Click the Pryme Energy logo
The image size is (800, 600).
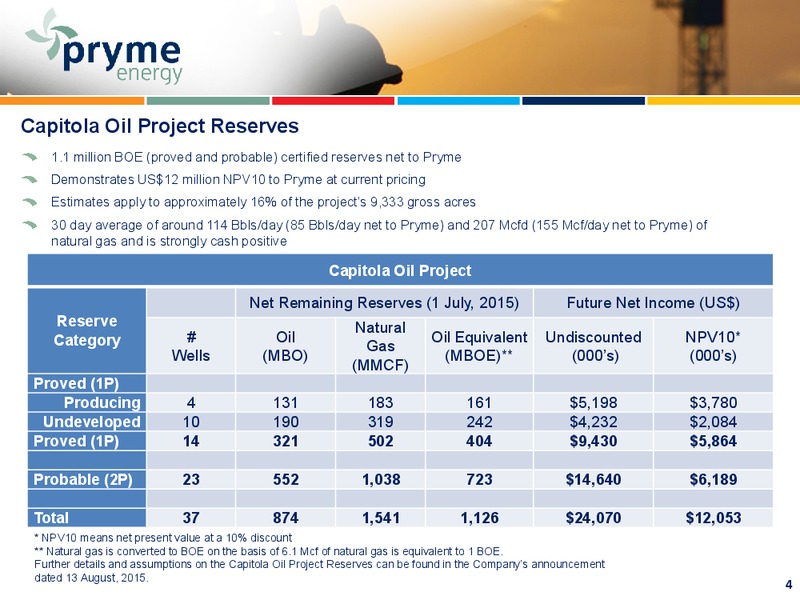pos(105,47)
